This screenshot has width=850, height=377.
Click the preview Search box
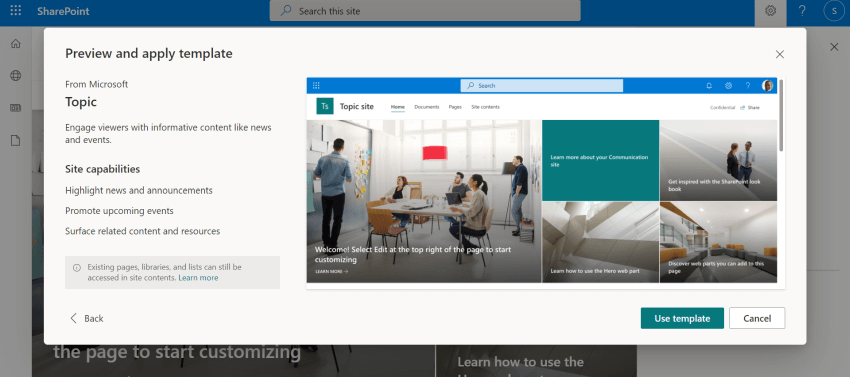pos(542,86)
